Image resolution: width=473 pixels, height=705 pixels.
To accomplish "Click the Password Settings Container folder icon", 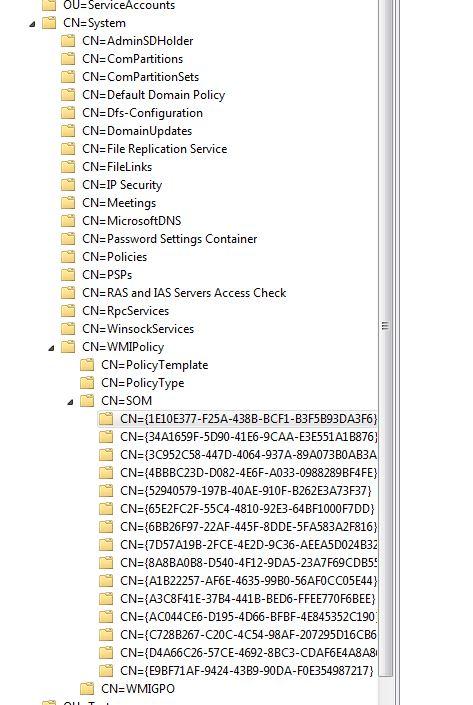I will click(68, 239).
